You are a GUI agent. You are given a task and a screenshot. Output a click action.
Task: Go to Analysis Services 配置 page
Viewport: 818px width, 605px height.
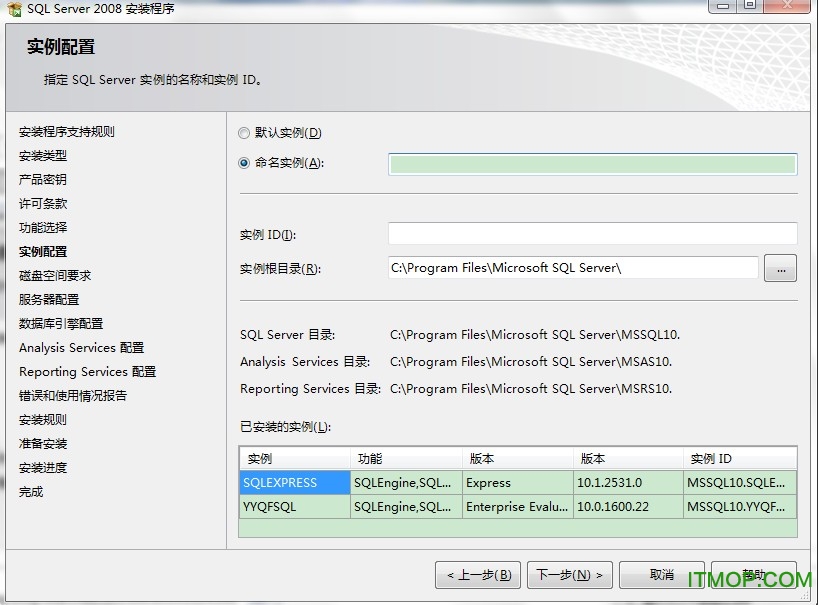81,347
